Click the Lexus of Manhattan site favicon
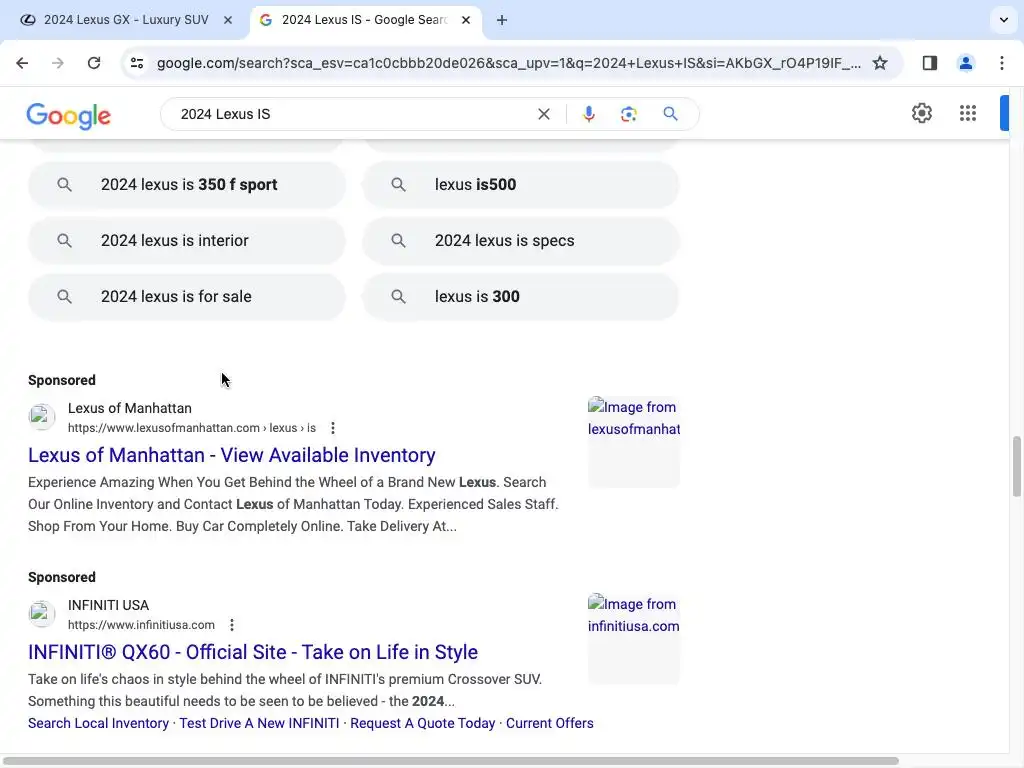This screenshot has height=768, width=1024. [41, 417]
